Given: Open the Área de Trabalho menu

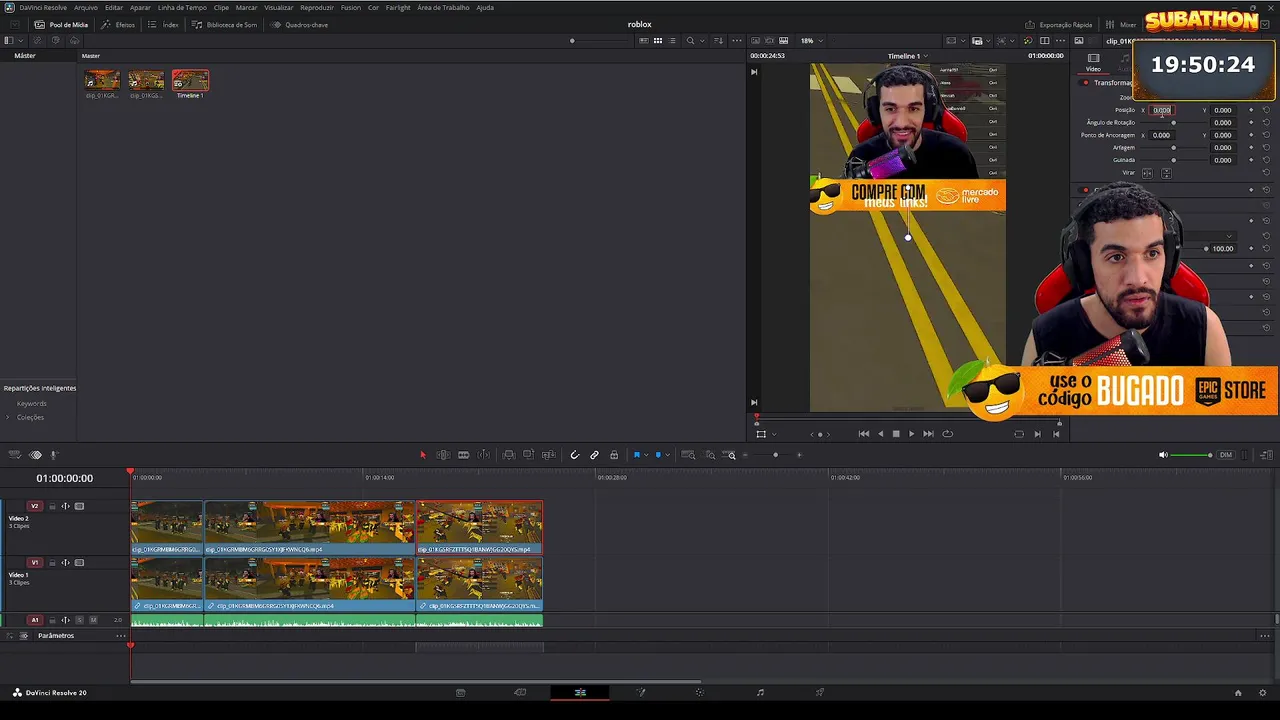Looking at the screenshot, I should point(443,7).
